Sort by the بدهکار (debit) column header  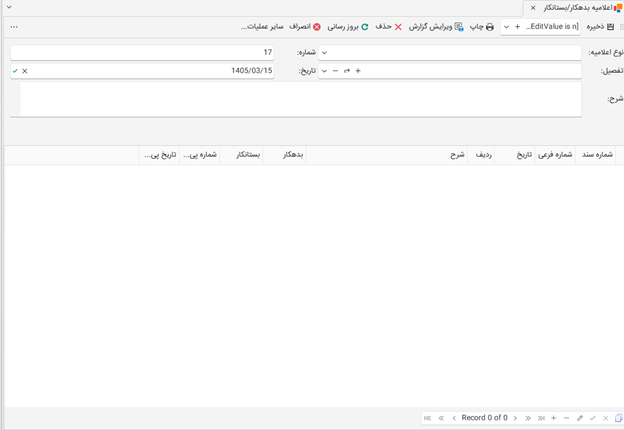284,155
